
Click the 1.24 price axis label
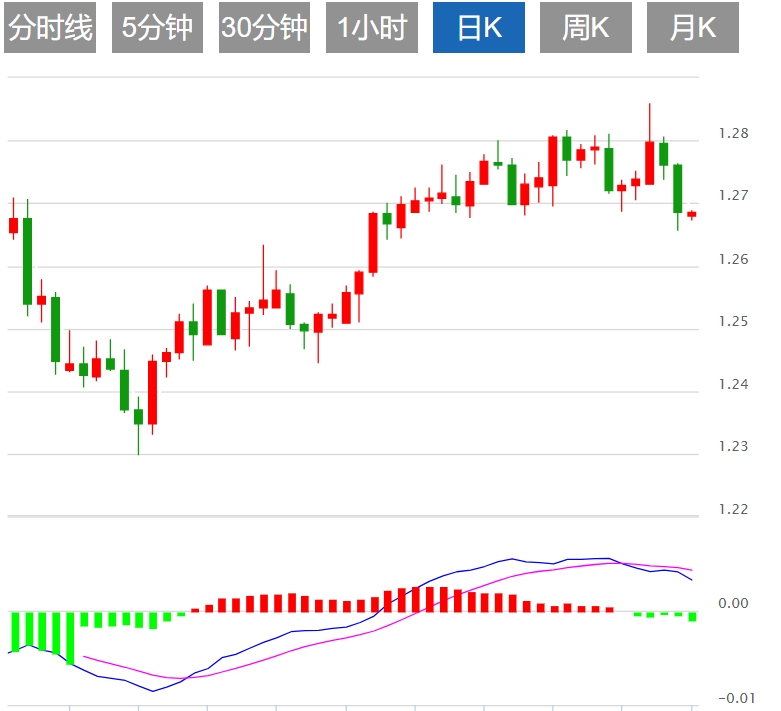pyautogui.click(x=733, y=384)
